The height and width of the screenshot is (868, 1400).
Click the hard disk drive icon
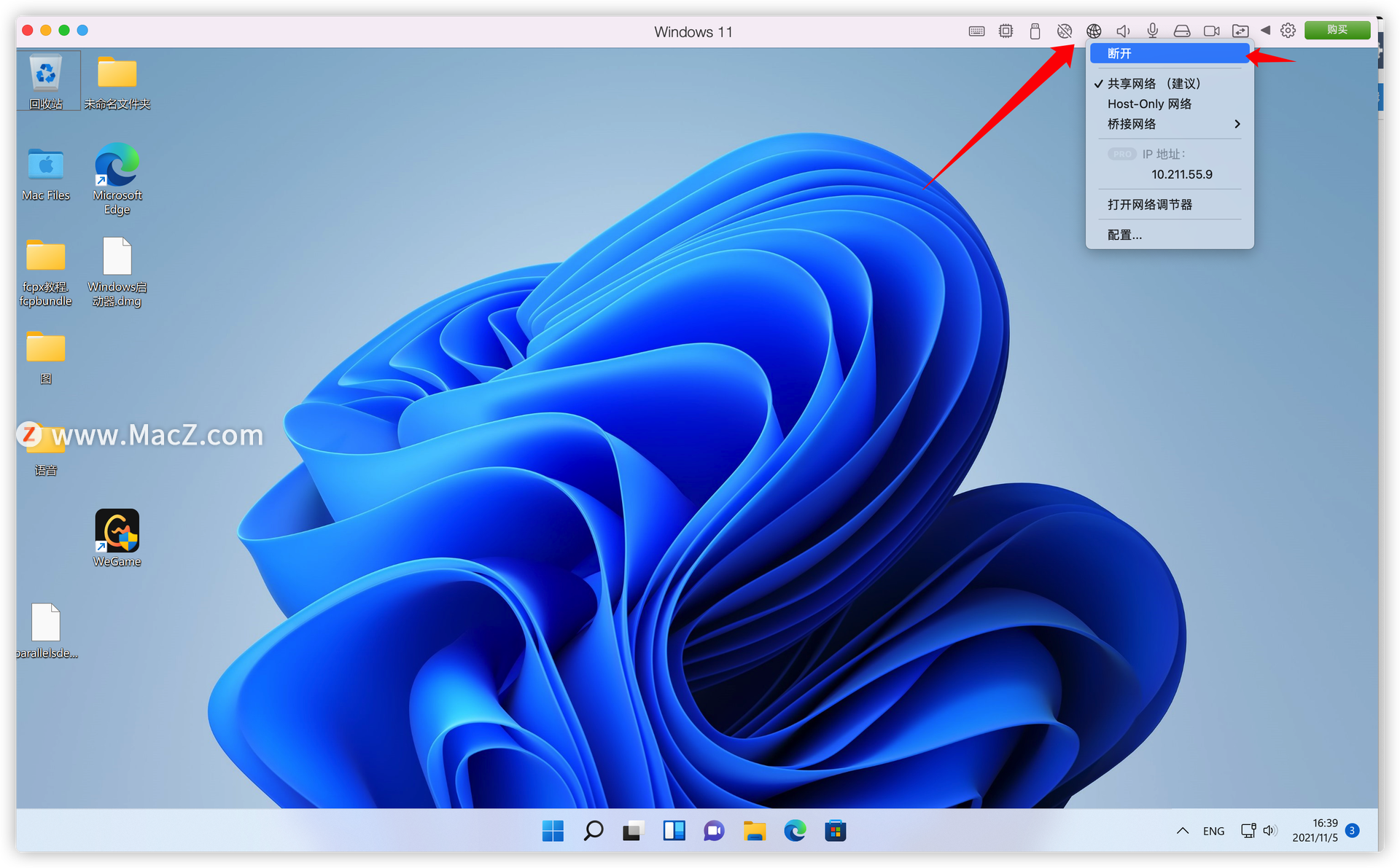pyautogui.click(x=1181, y=31)
